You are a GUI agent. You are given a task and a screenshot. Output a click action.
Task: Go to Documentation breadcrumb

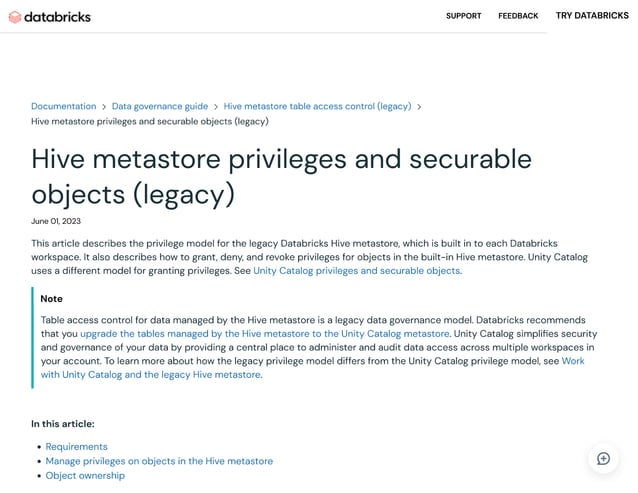63,106
